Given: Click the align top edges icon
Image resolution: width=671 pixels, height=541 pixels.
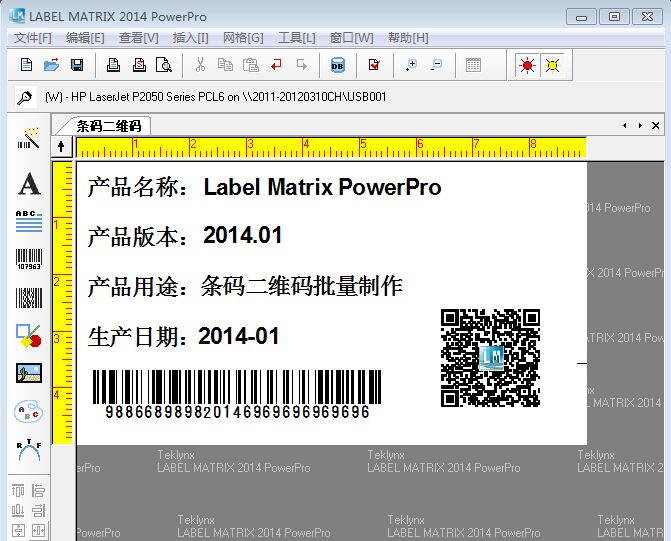Looking at the screenshot, I should point(18,490).
